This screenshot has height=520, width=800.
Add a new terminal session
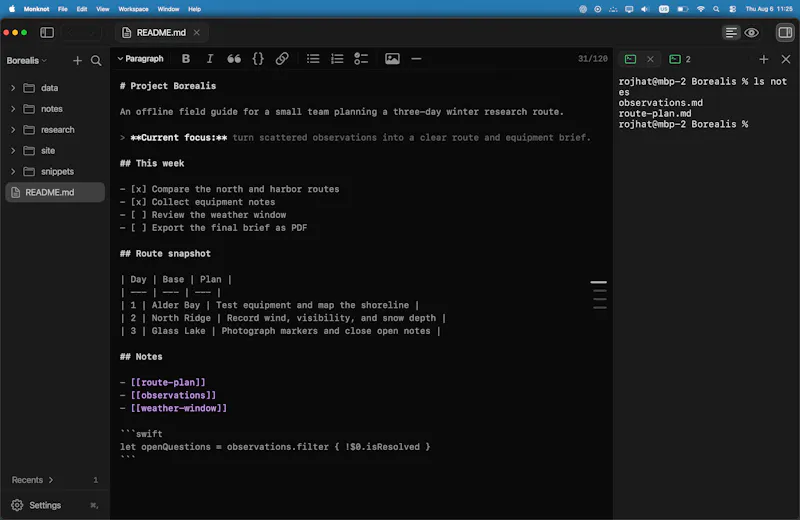[763, 59]
